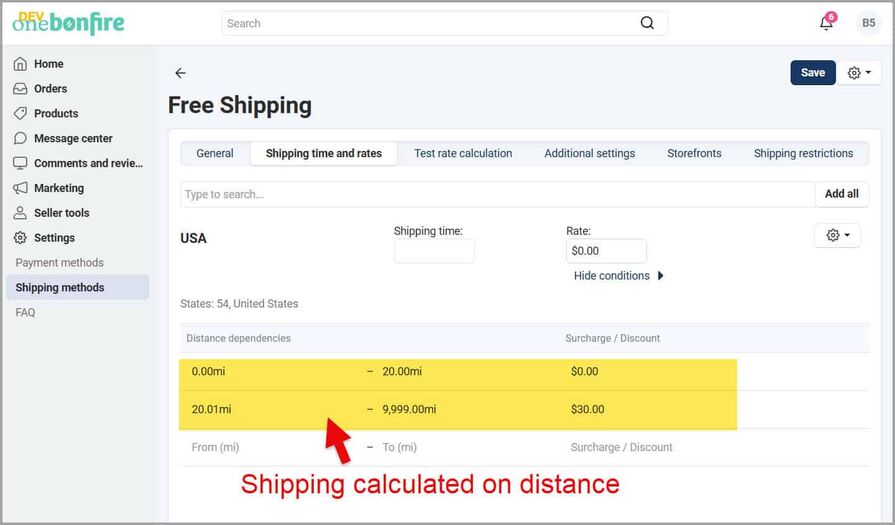The height and width of the screenshot is (525, 895).
Task: Click the Message center chat icon
Action: [20, 139]
